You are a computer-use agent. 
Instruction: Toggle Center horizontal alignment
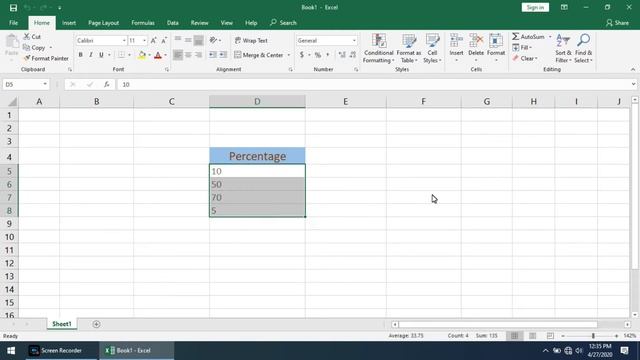click(188, 55)
